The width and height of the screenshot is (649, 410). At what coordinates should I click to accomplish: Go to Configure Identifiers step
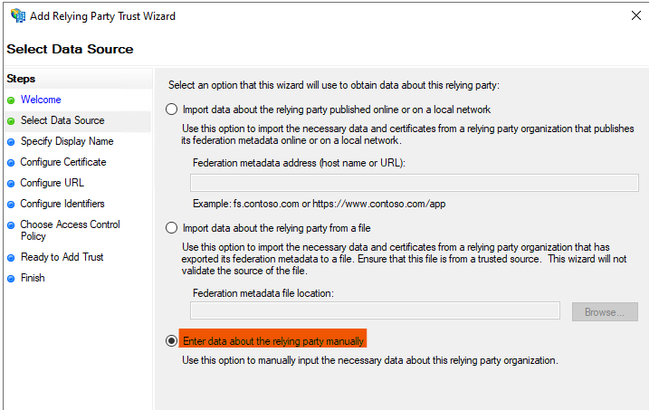click(62, 204)
